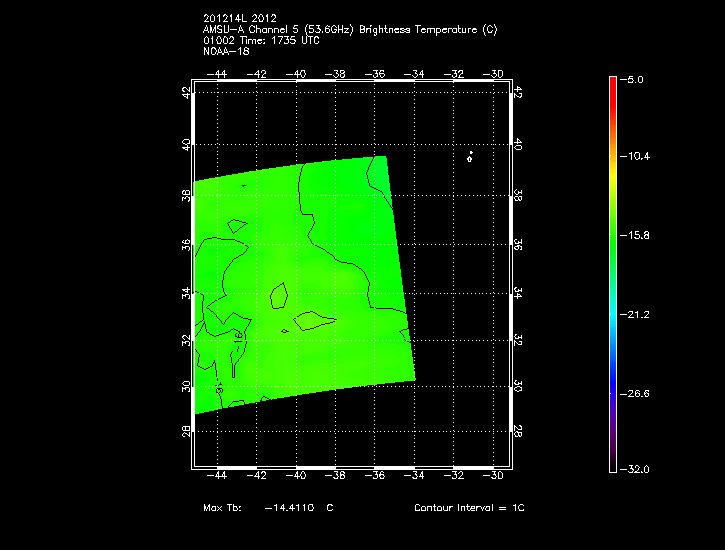Click the Contour Interval = 1C label
725x550 pixels.
click(x=469, y=508)
